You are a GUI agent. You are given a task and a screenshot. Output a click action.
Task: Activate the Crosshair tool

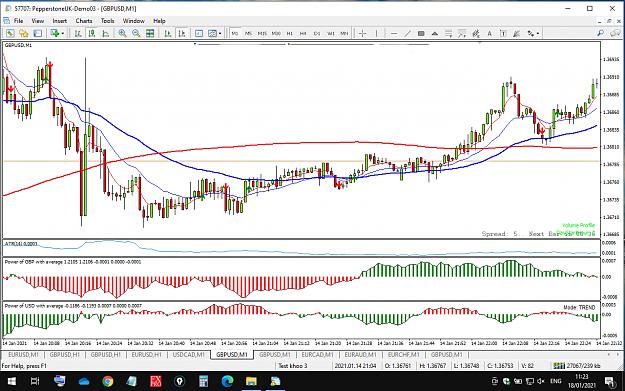point(362,33)
